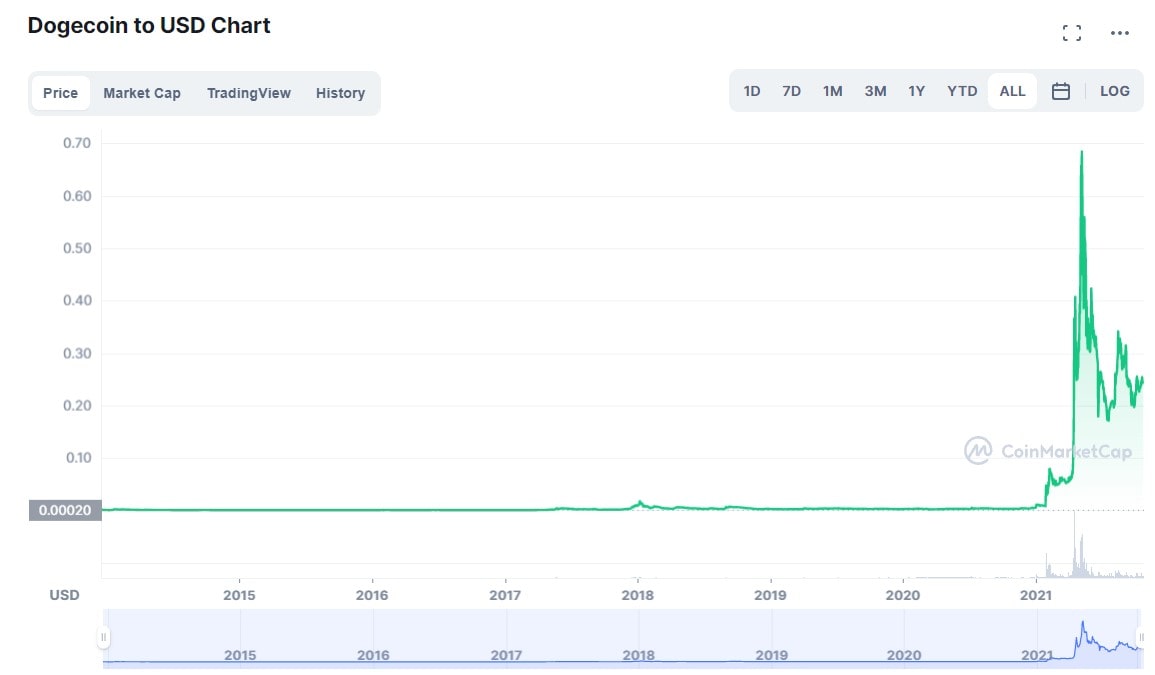Click the right handle of range navigator
Viewport: 1155px width, 675px height.
coord(1141,637)
